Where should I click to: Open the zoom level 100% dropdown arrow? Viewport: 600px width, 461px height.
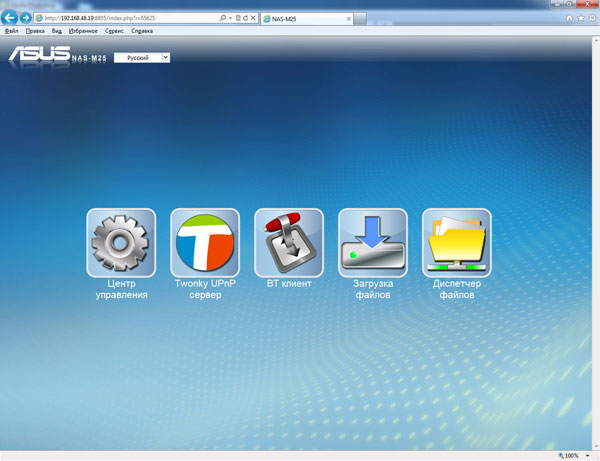[x=588, y=456]
